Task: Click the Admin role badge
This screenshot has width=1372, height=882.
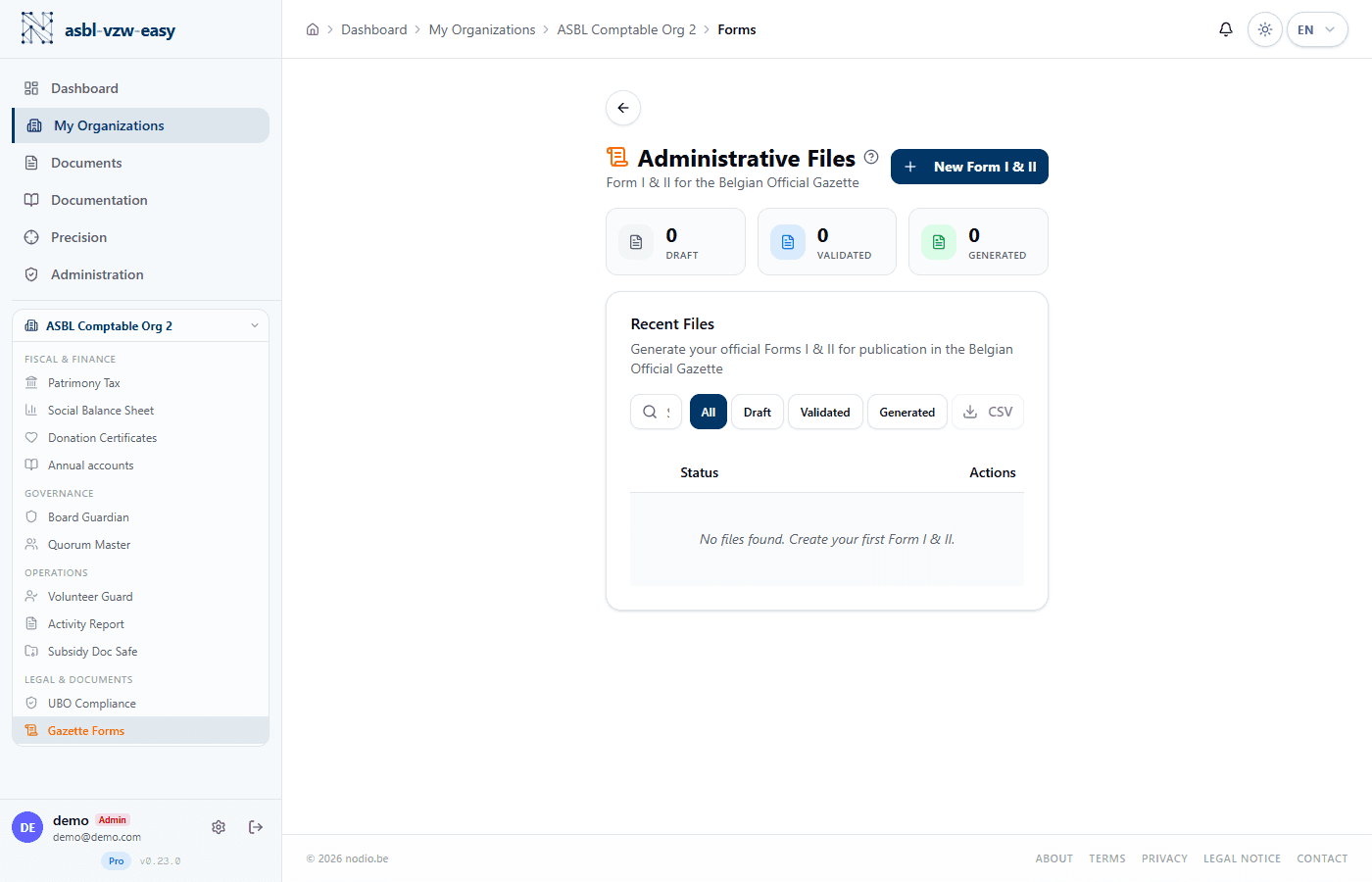Action: coord(113,820)
